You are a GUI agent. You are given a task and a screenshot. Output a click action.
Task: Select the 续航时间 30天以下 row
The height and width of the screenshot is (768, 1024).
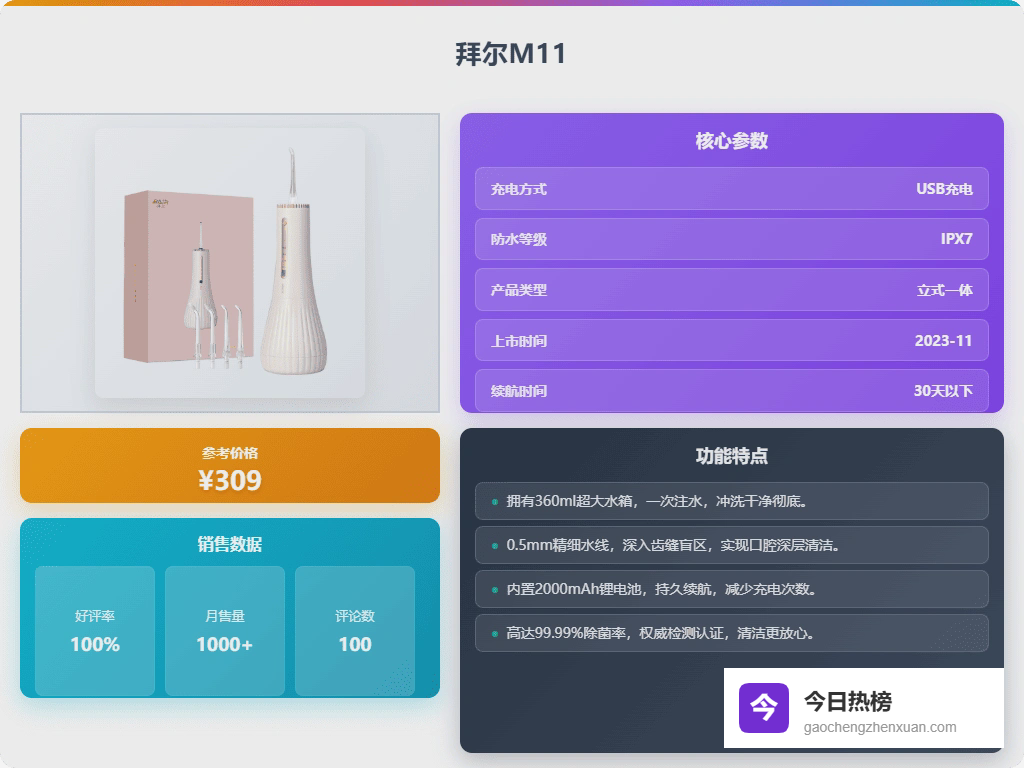[731, 390]
